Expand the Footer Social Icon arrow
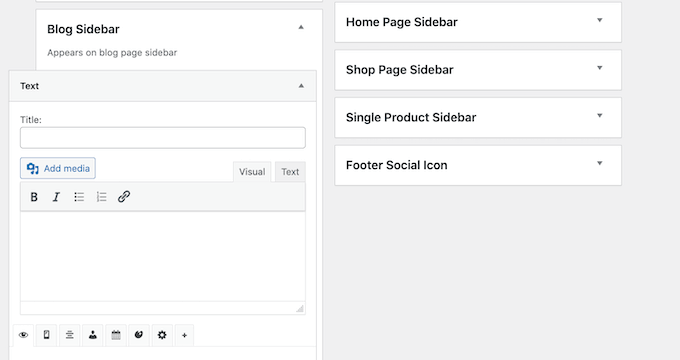Screen dimensions: 680x360 click(x=600, y=163)
